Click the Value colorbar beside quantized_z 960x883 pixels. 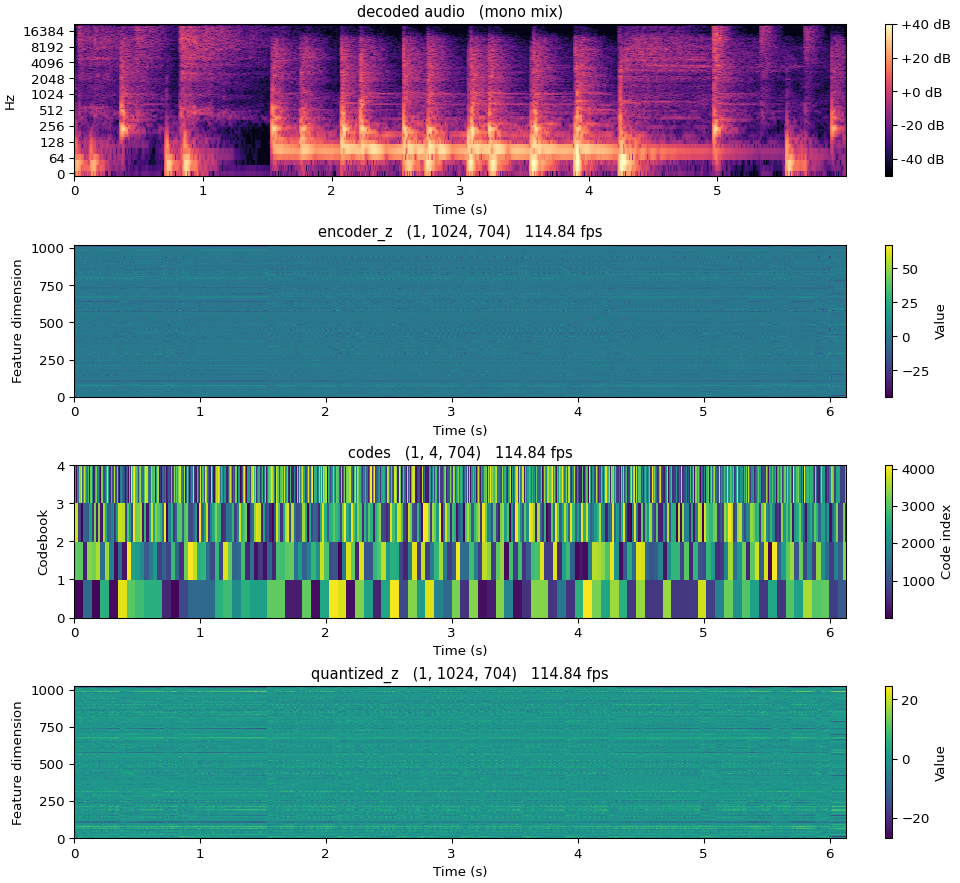[x=889, y=763]
